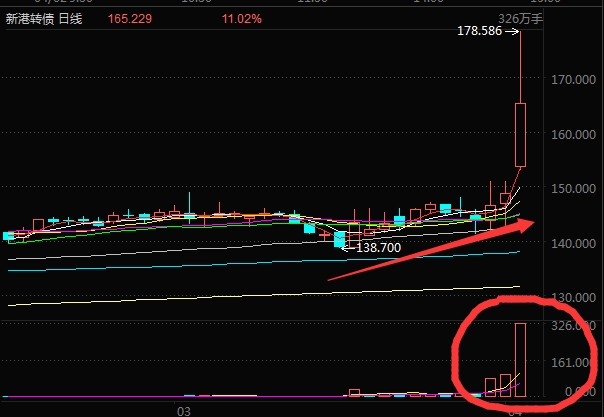Click the 11.02% change percentage

pyautogui.click(x=242, y=19)
